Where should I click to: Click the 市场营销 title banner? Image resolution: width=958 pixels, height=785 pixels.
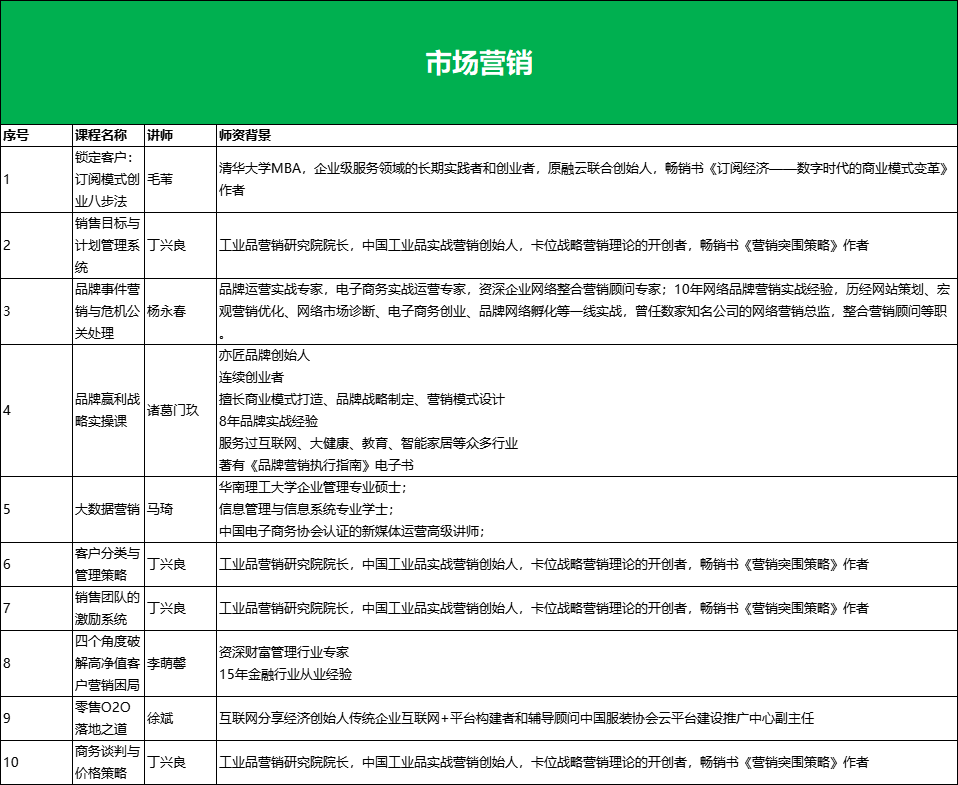coord(479,62)
